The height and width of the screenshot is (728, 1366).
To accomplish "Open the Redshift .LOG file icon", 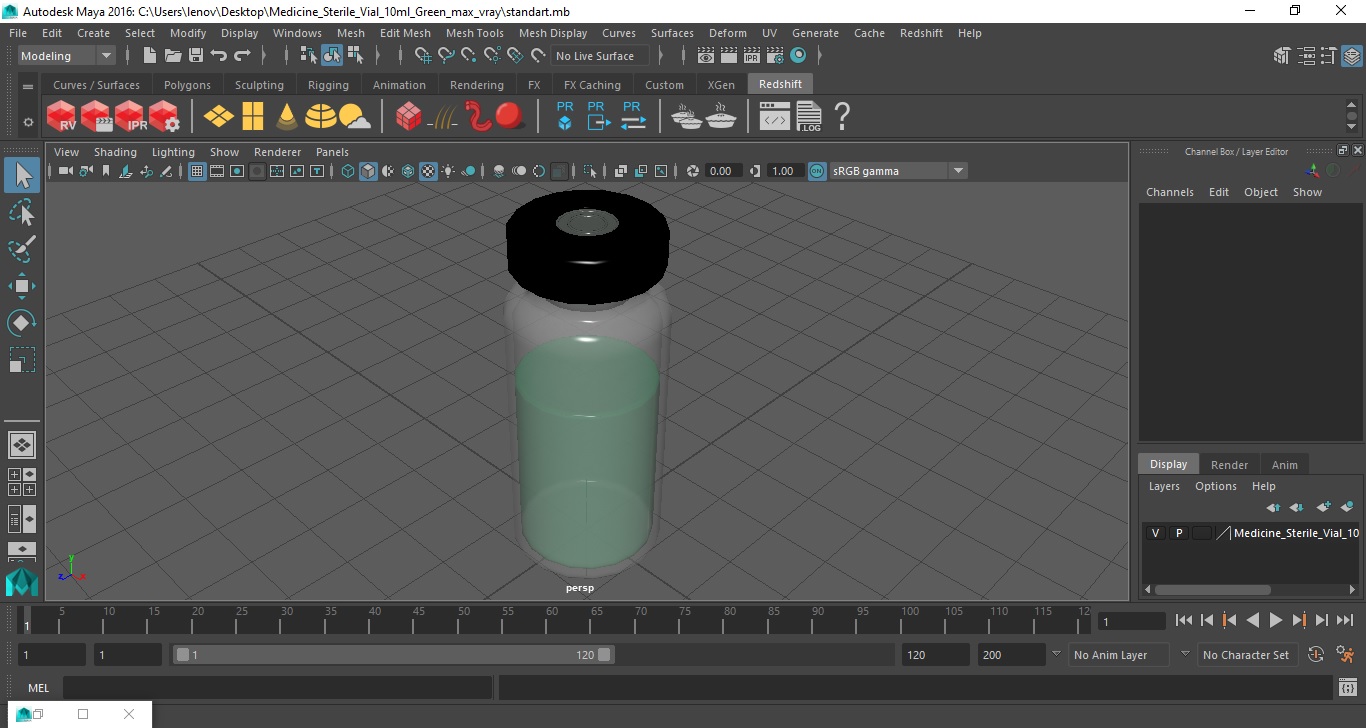I will [809, 117].
